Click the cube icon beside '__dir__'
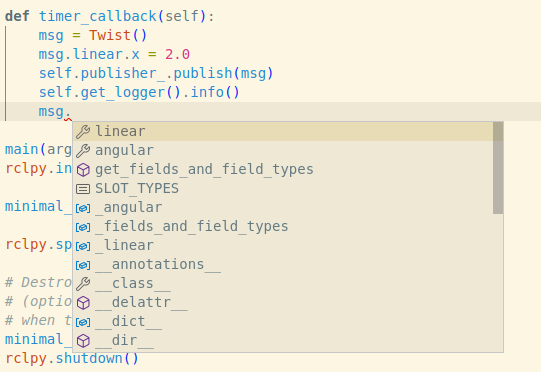The height and width of the screenshot is (372, 541). pyautogui.click(x=83, y=341)
